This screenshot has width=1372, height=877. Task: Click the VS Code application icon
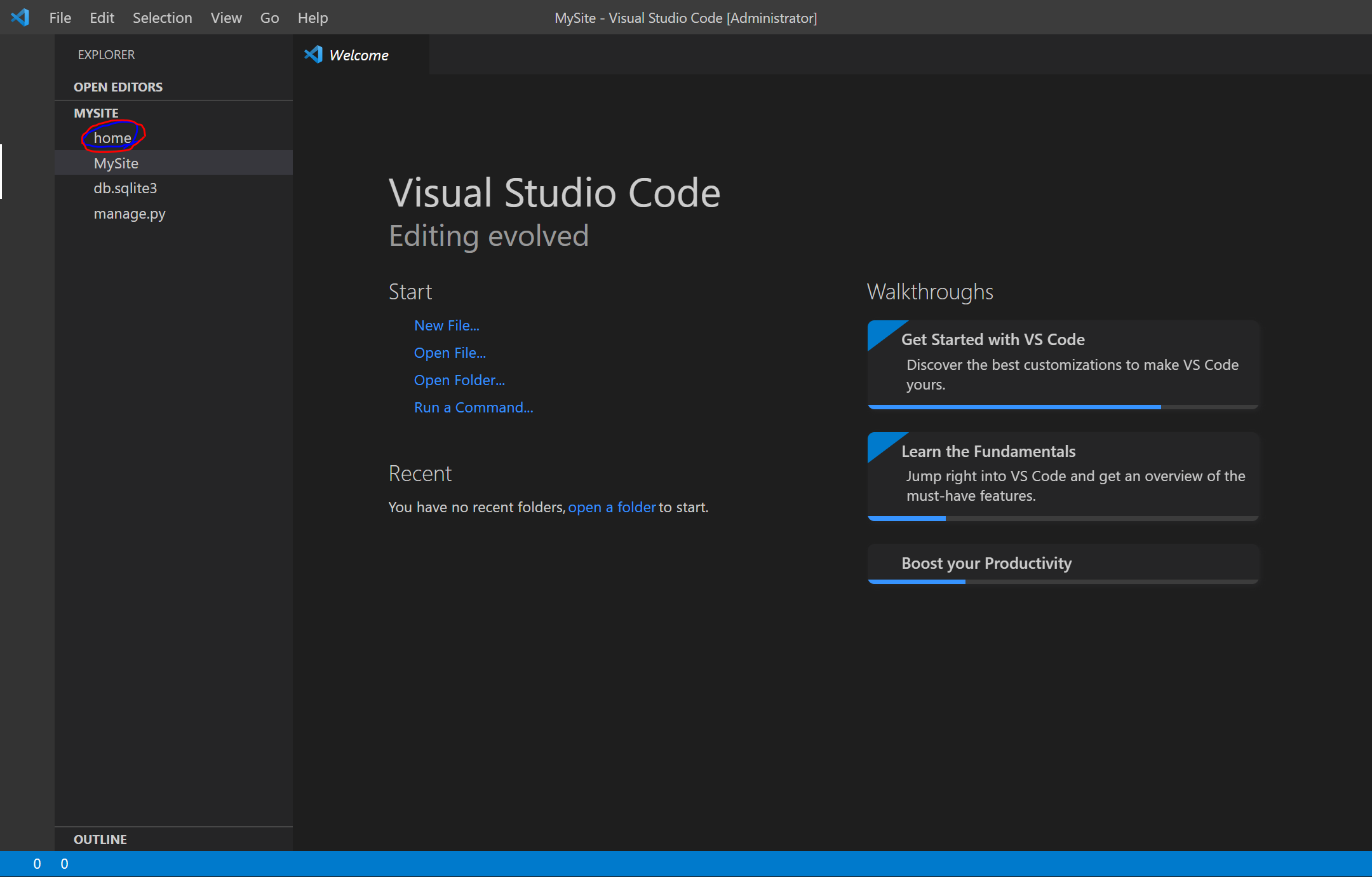20,17
